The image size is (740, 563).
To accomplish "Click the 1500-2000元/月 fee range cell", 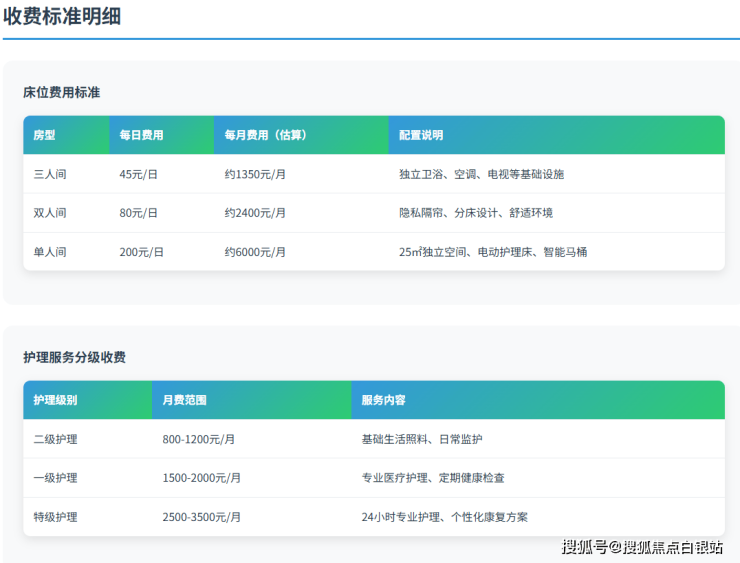I will pos(202,478).
